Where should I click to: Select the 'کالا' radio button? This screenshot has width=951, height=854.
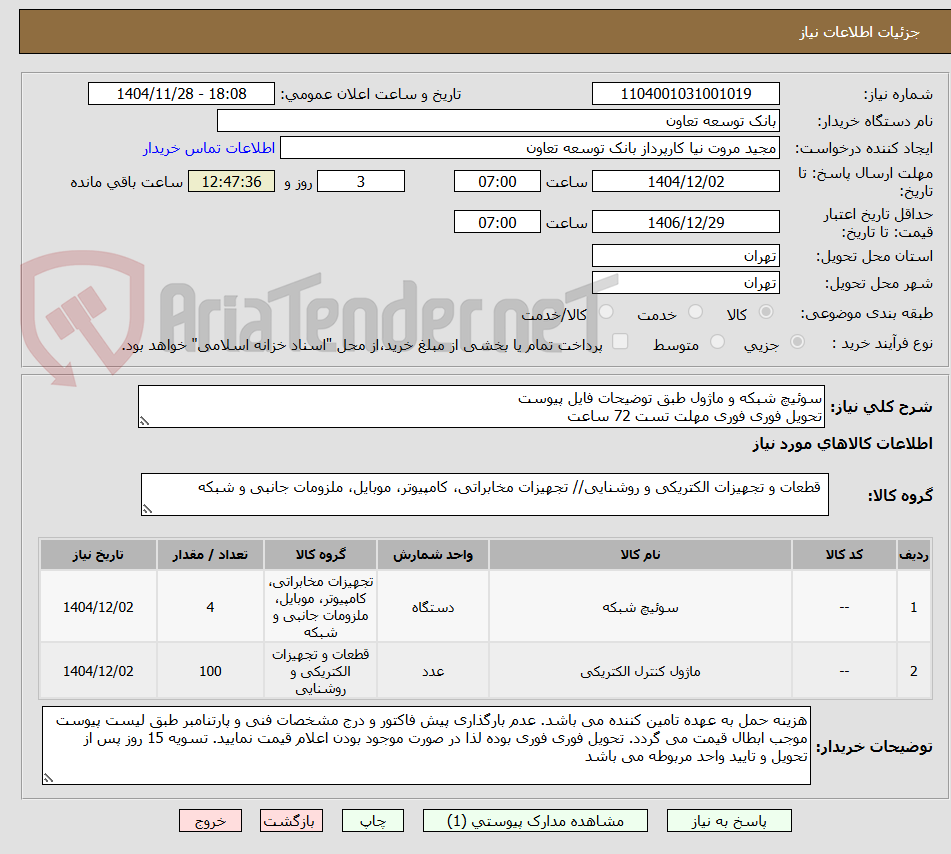766,312
